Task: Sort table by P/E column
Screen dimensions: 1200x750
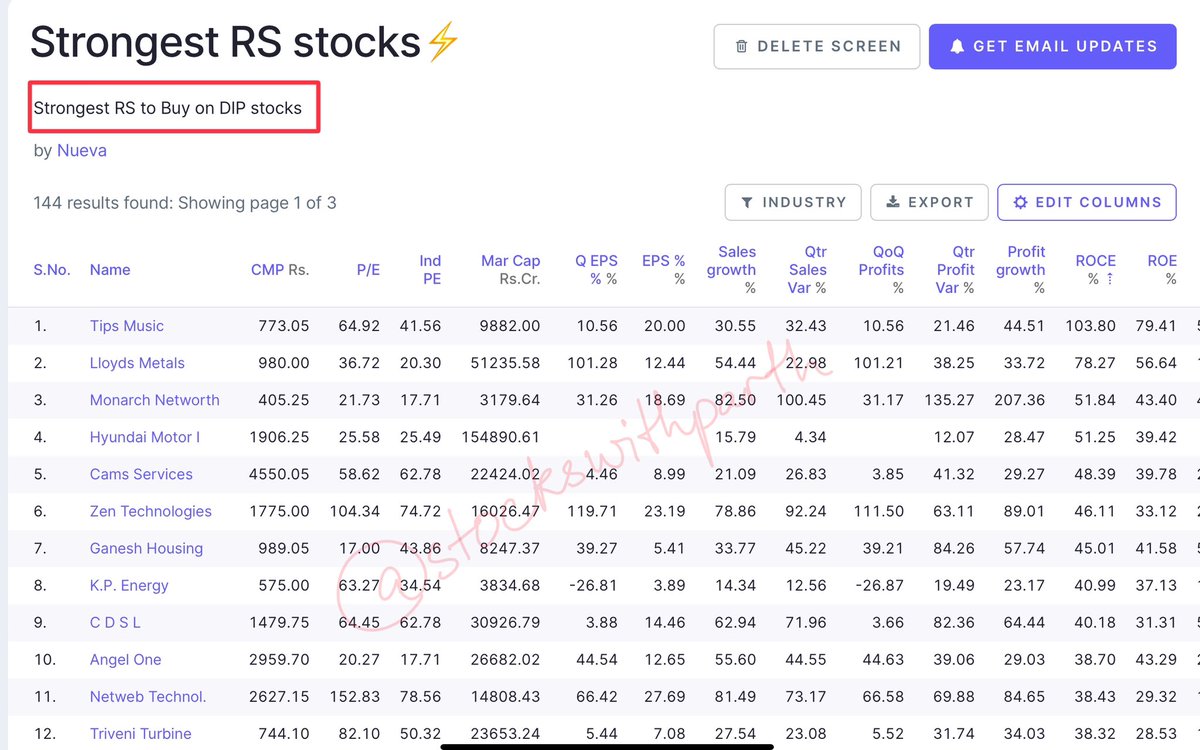Action: click(x=368, y=270)
